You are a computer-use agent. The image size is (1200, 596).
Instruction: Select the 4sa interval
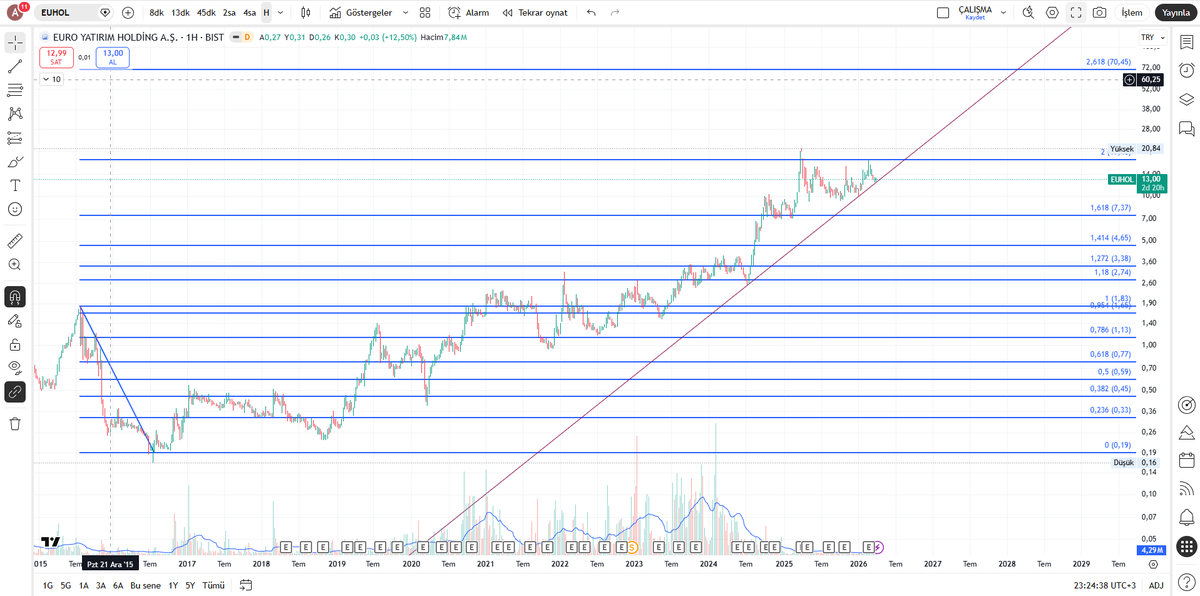tap(250, 13)
